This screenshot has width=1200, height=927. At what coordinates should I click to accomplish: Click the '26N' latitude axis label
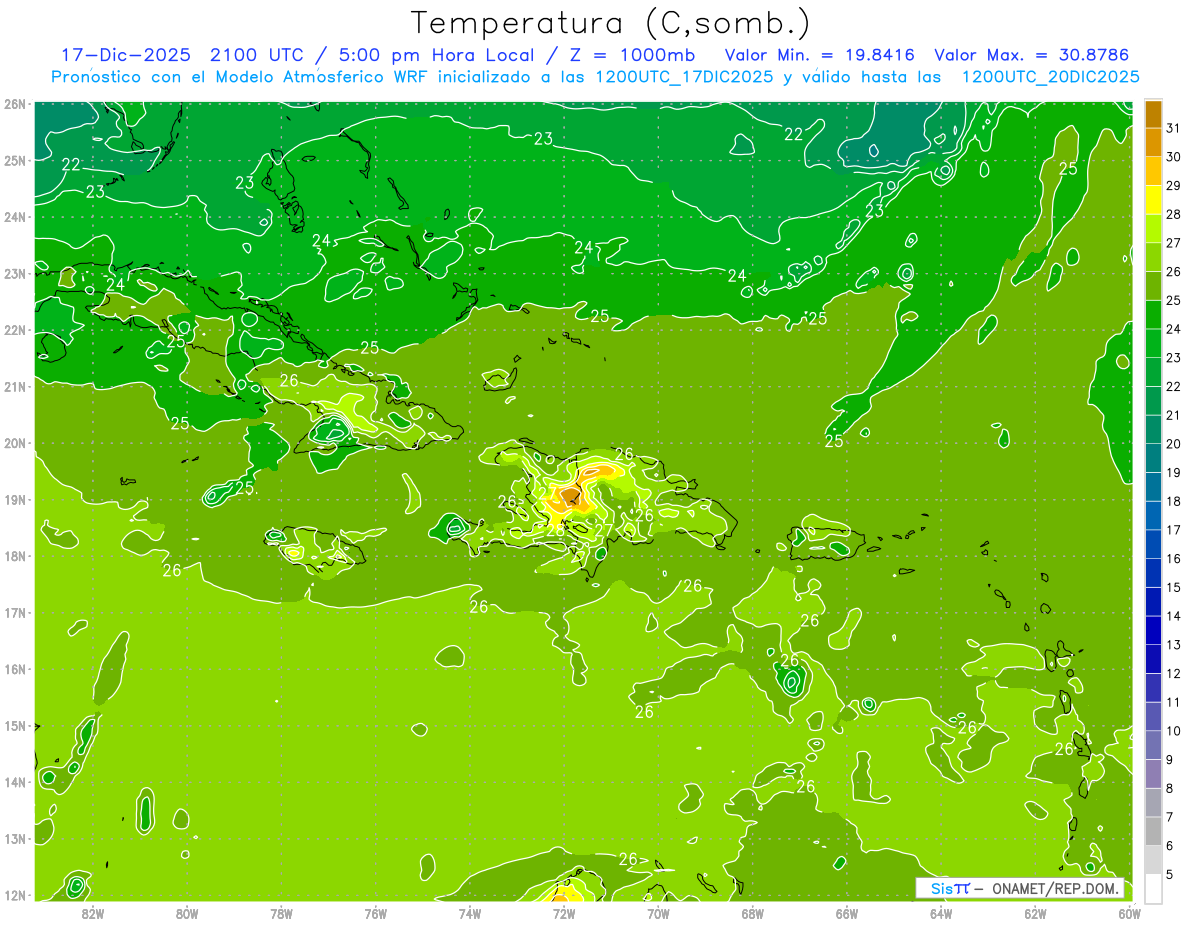point(16,104)
